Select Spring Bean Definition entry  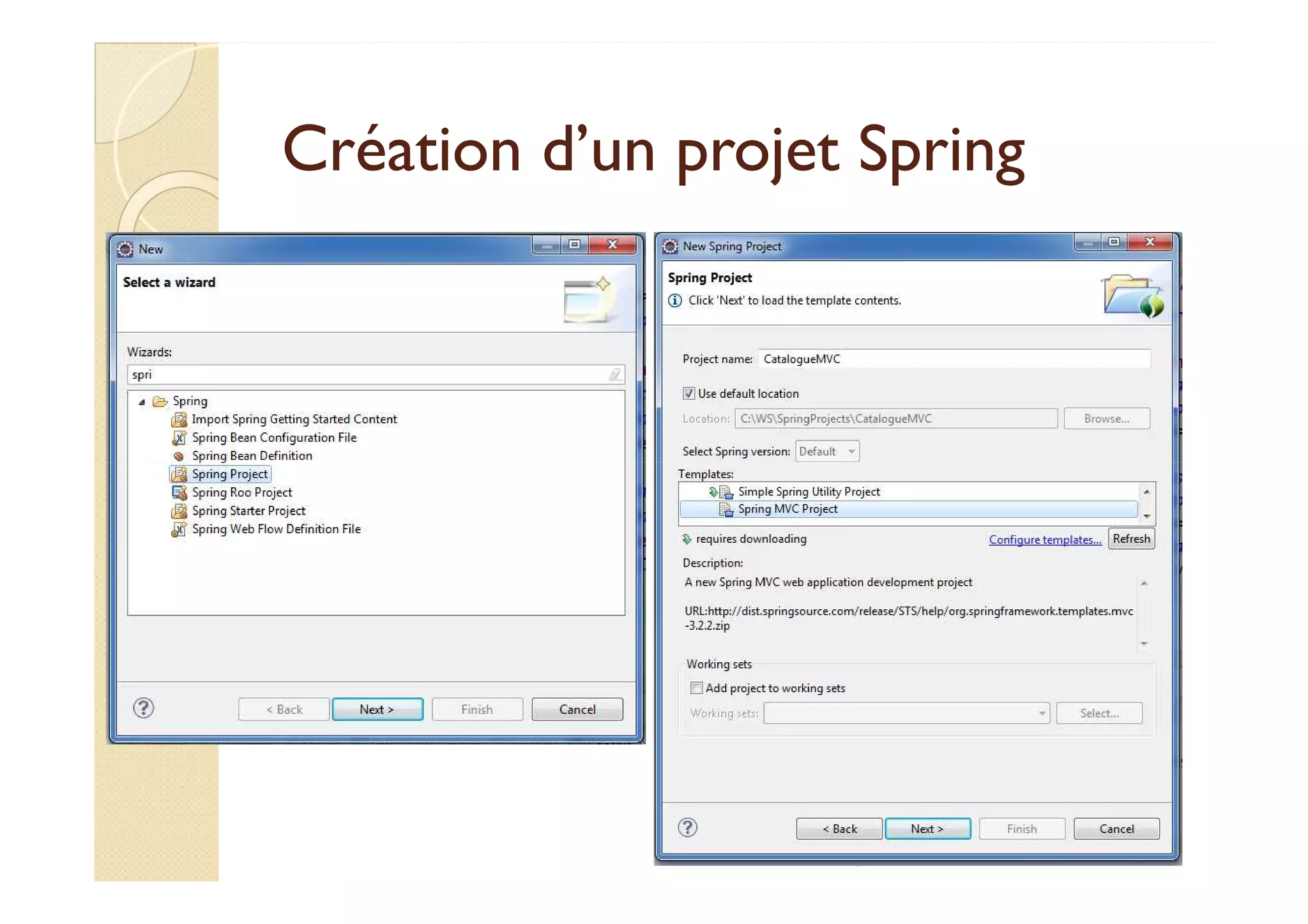(252, 456)
